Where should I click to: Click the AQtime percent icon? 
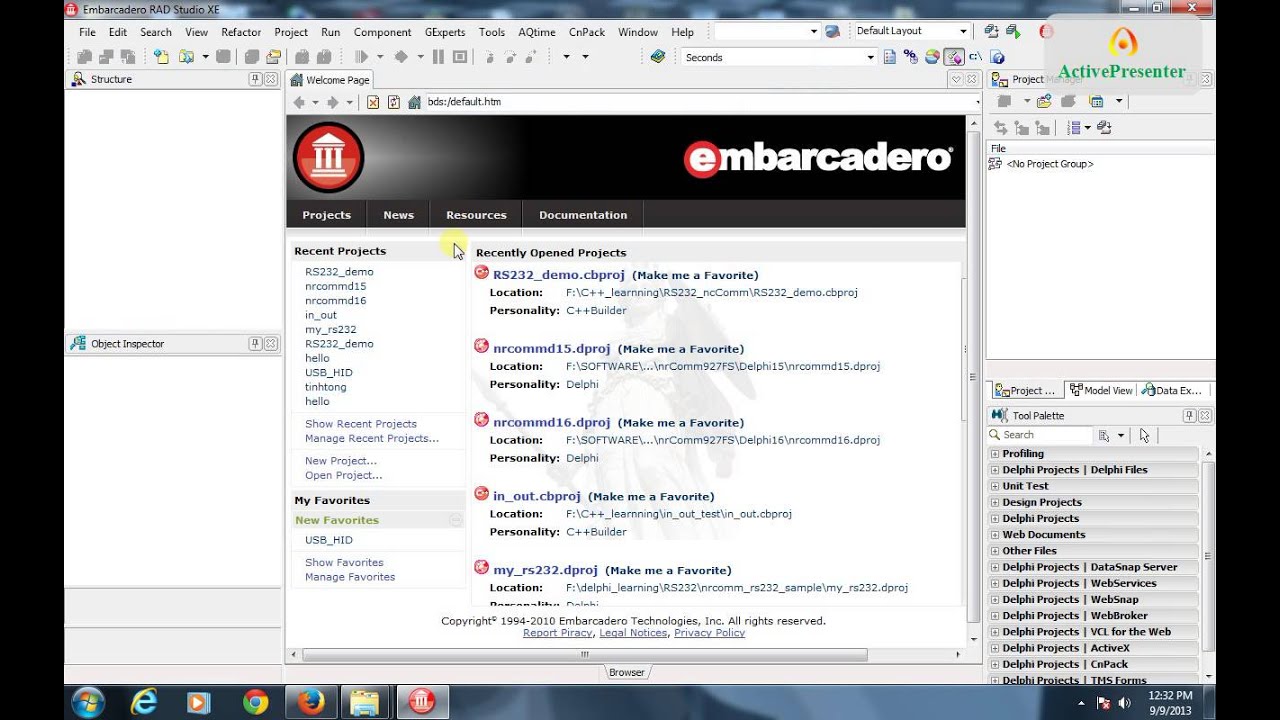[x=911, y=57]
